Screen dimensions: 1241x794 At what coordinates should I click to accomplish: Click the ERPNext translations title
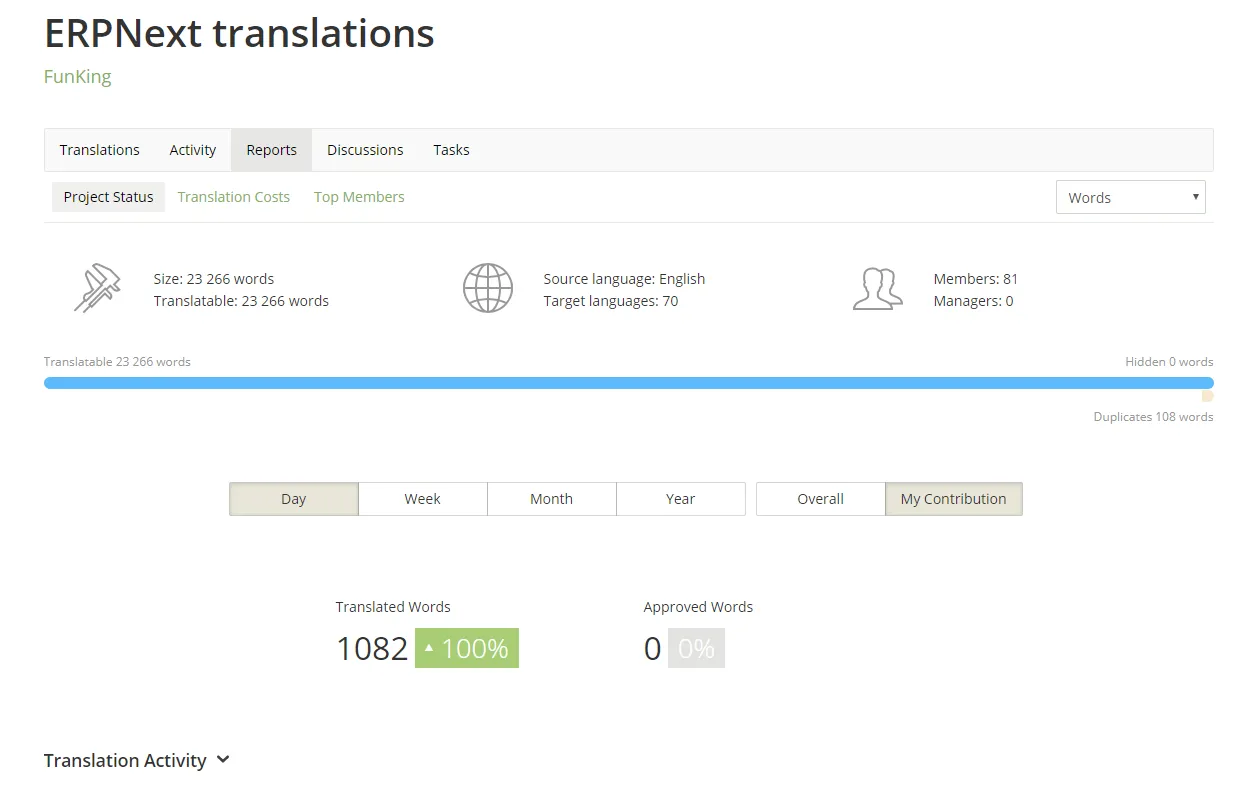(x=239, y=33)
